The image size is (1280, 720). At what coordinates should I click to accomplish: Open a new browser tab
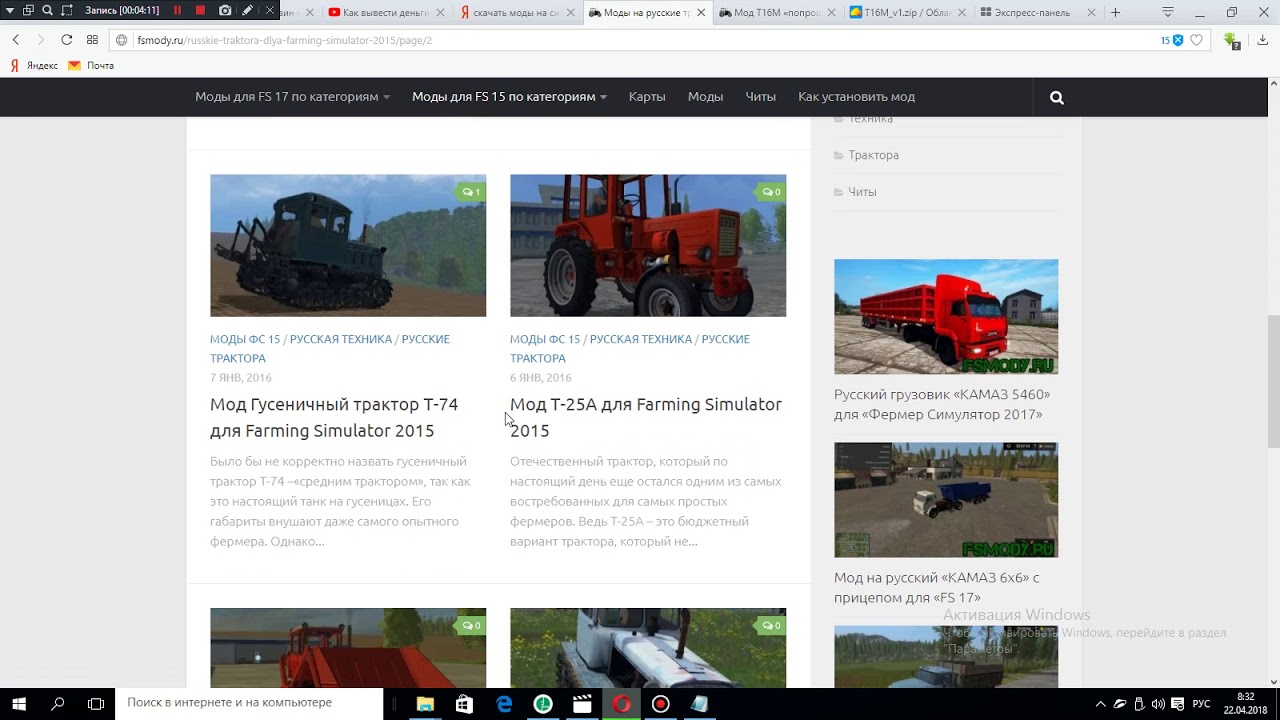coord(1116,13)
